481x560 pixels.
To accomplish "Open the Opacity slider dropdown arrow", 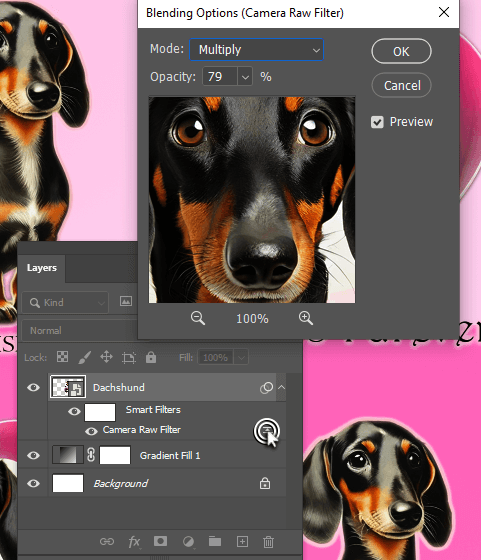I will click(245, 76).
